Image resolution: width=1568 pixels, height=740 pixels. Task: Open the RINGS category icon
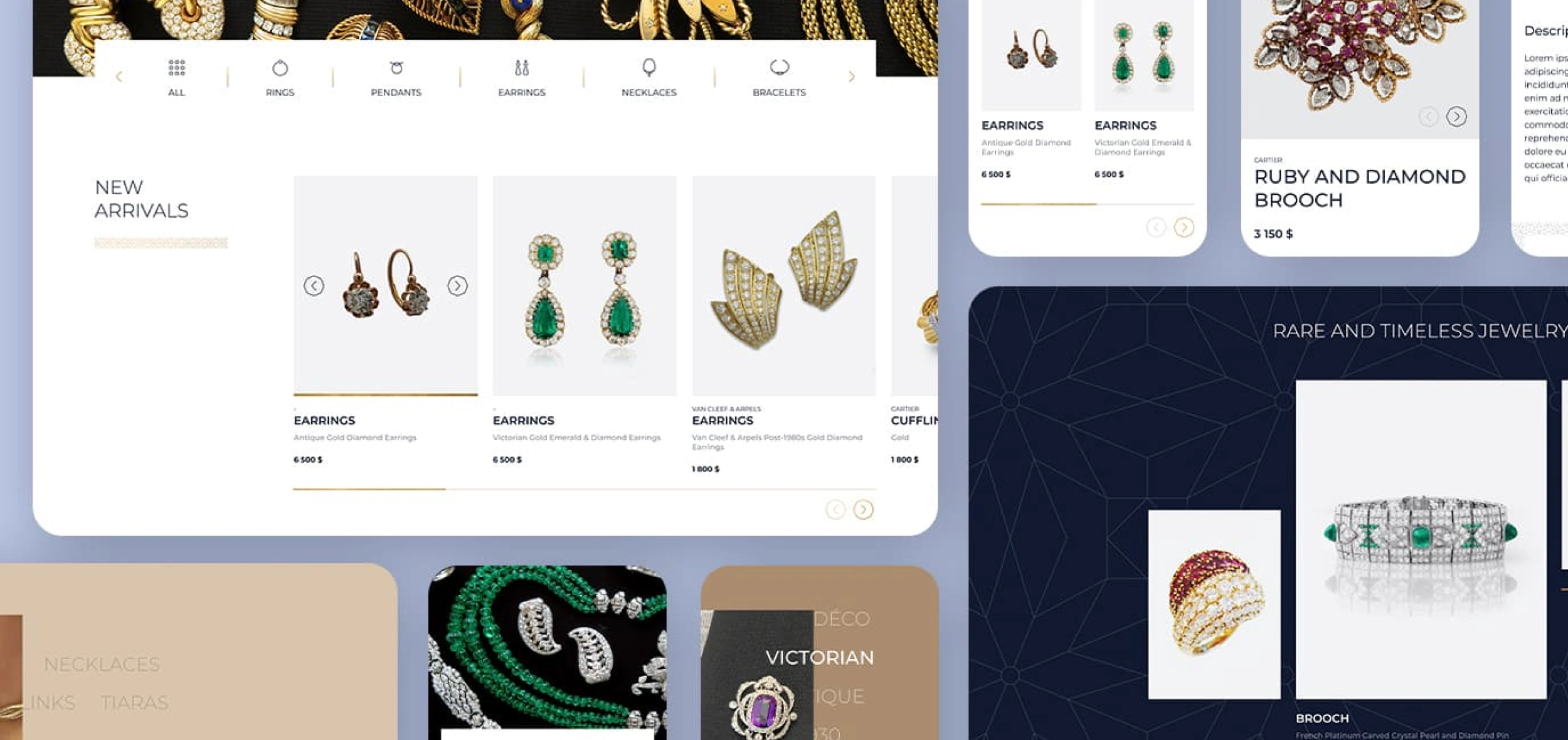pyautogui.click(x=280, y=68)
